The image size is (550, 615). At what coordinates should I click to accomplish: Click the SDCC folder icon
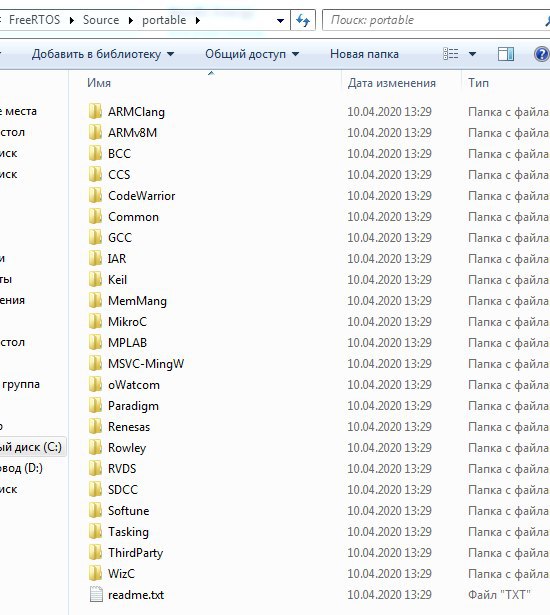pyautogui.click(x=95, y=489)
